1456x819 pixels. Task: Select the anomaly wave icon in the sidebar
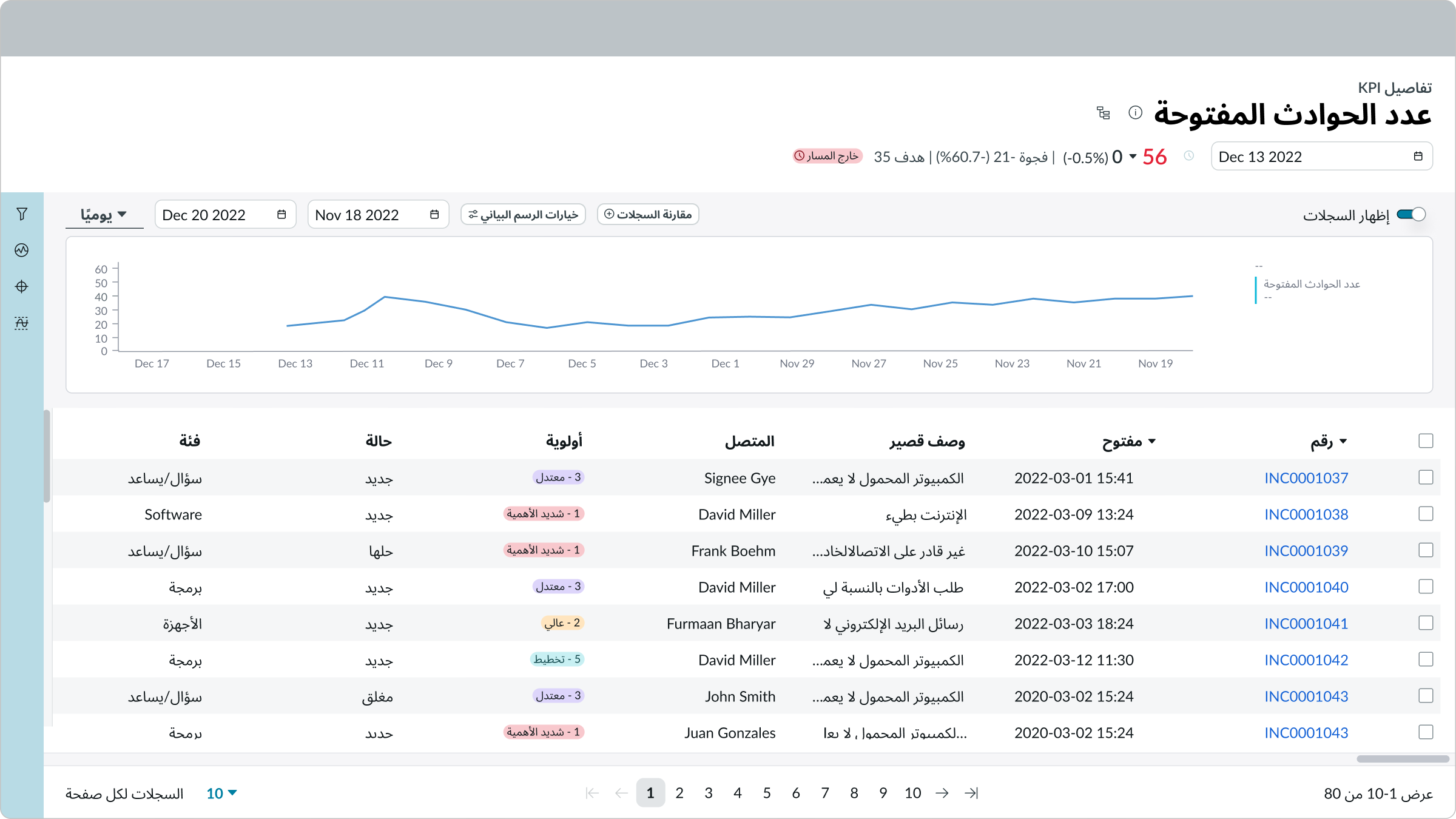[x=22, y=323]
